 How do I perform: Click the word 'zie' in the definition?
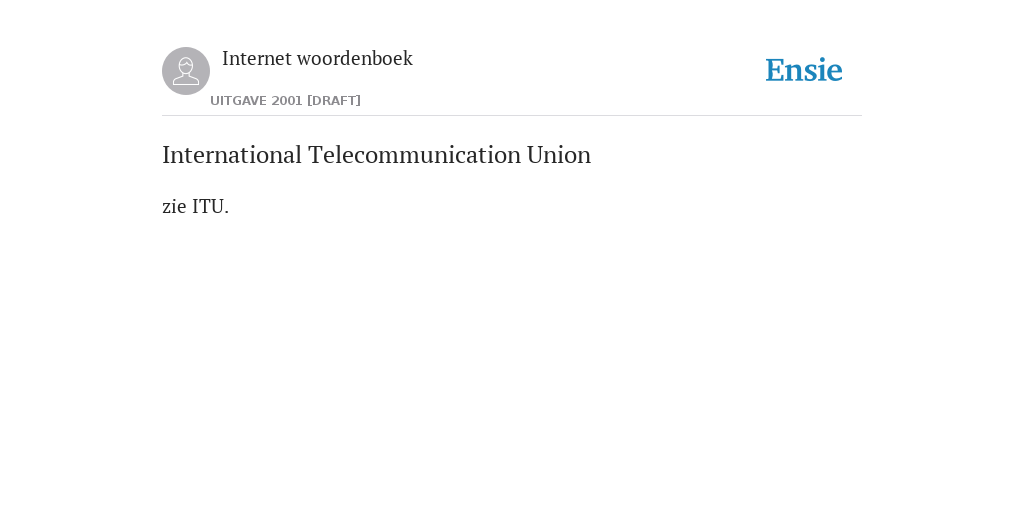(174, 206)
